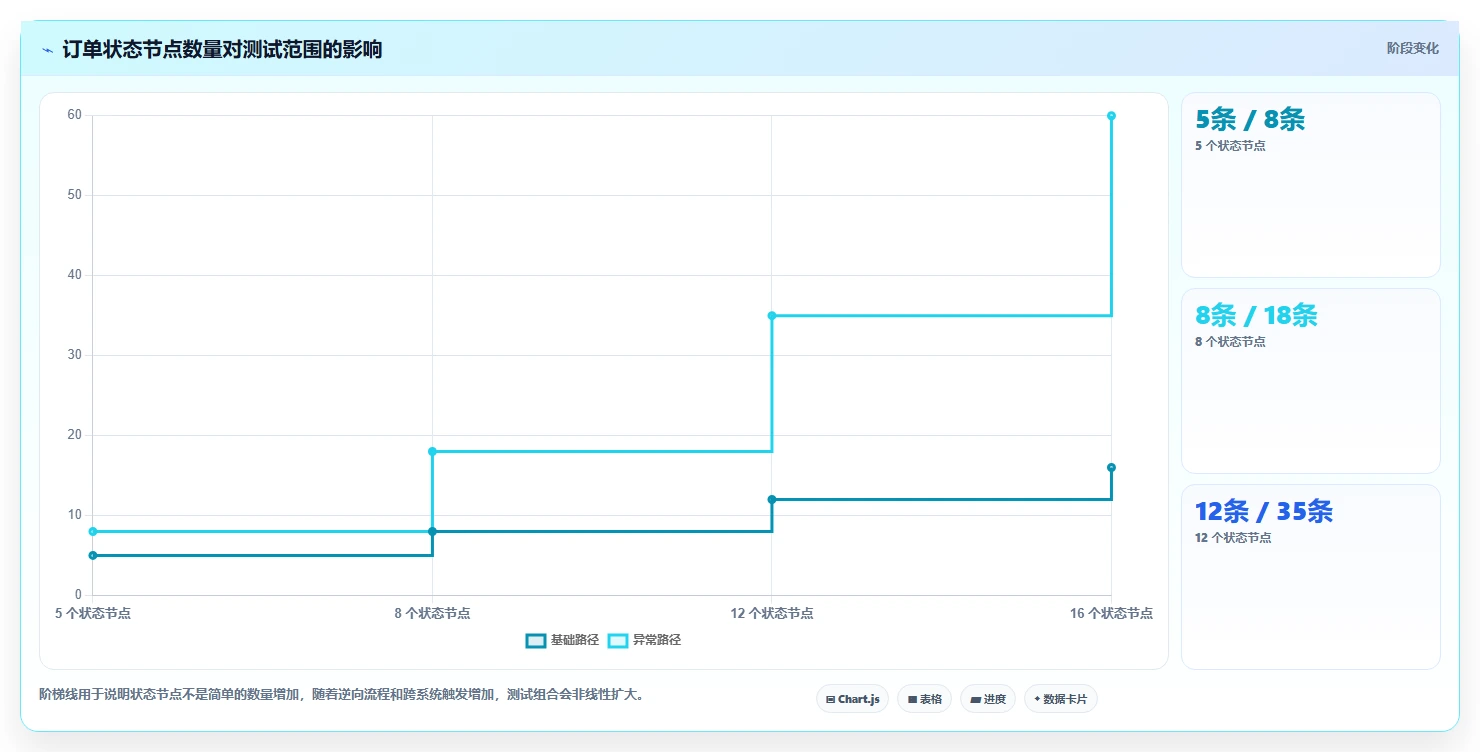The width and height of the screenshot is (1480, 752).
Task: Toggle the 基础路径 legend swatch
Action: (535, 640)
